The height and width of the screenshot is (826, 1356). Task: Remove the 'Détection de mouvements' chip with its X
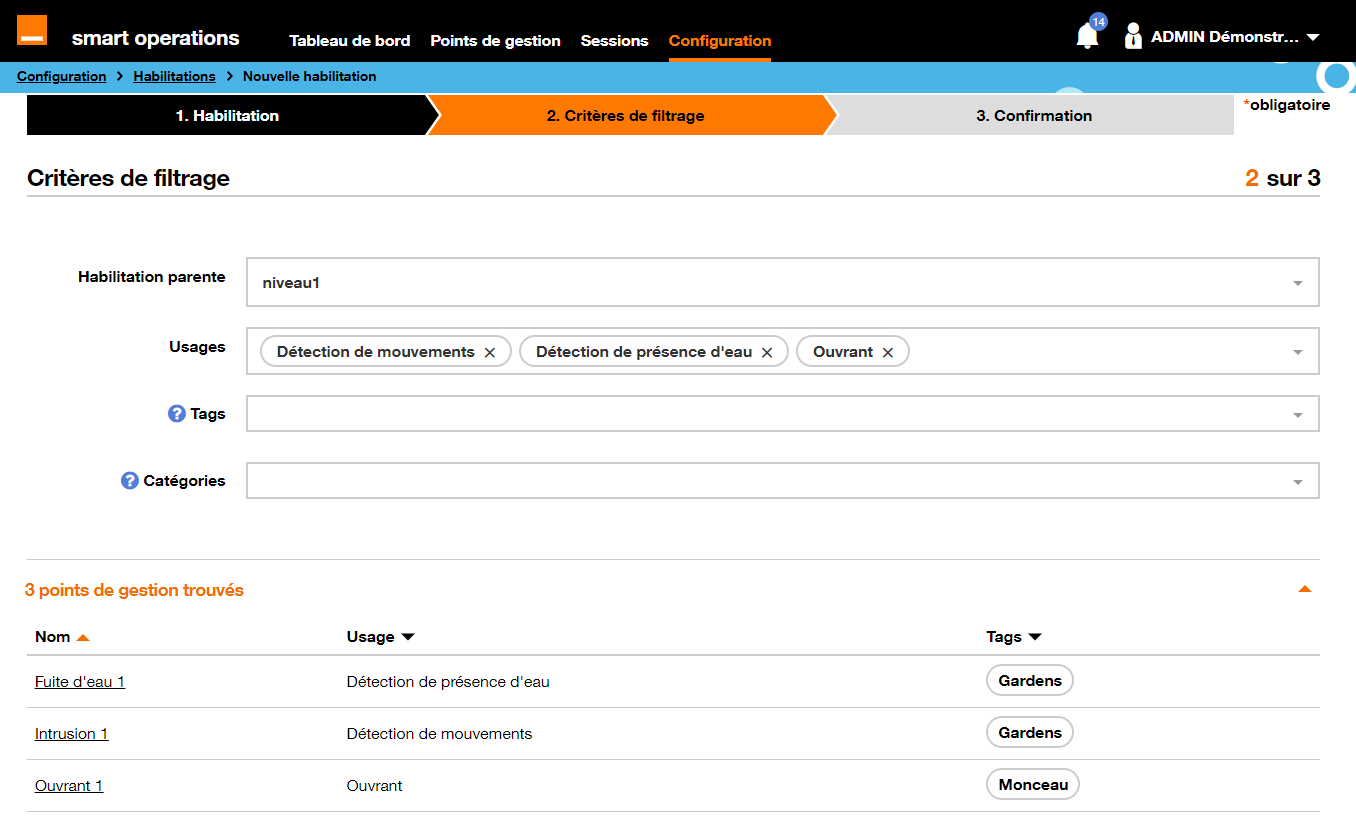tap(490, 351)
